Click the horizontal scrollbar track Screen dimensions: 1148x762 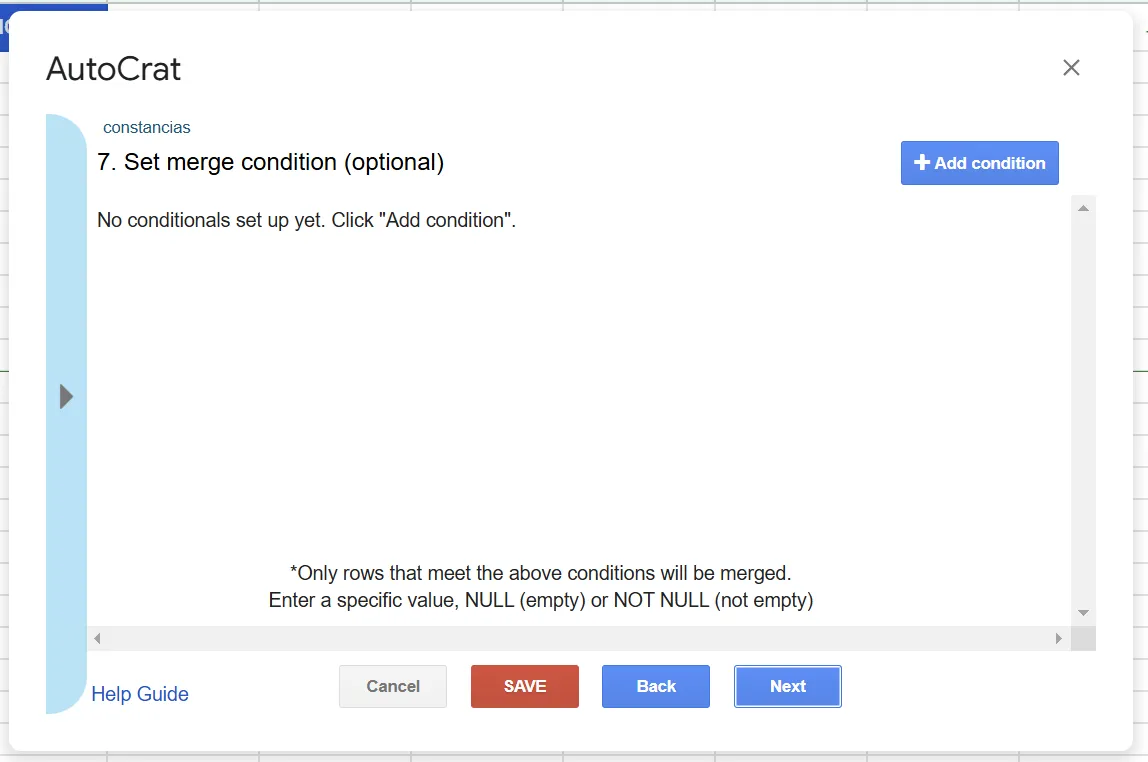pos(578,638)
